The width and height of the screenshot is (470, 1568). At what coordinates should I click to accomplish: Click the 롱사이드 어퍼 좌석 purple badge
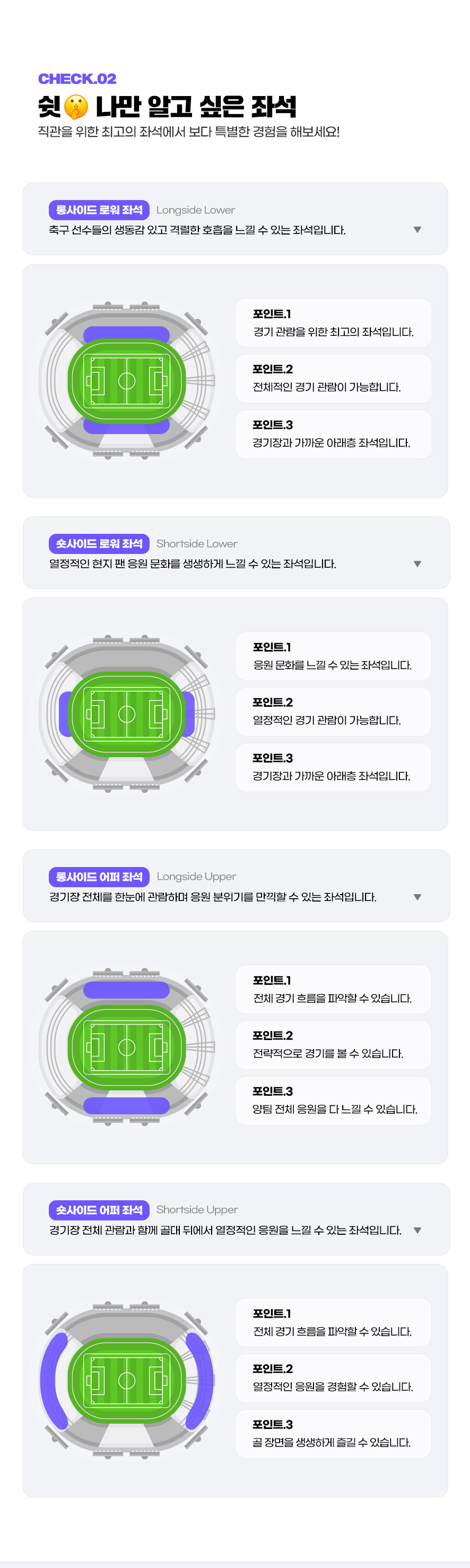tap(99, 876)
